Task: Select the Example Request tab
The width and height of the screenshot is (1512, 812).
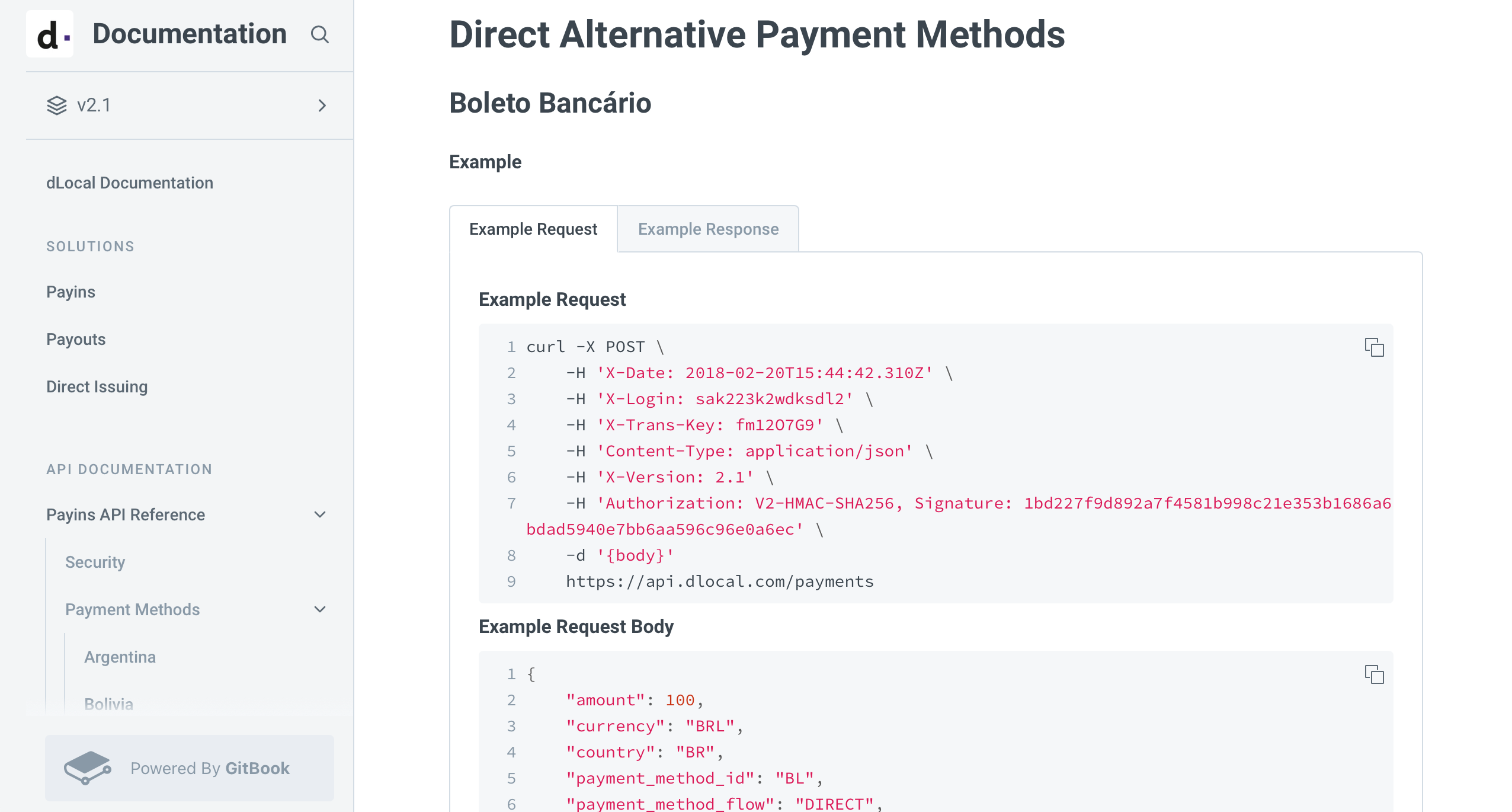Action: [x=533, y=229]
